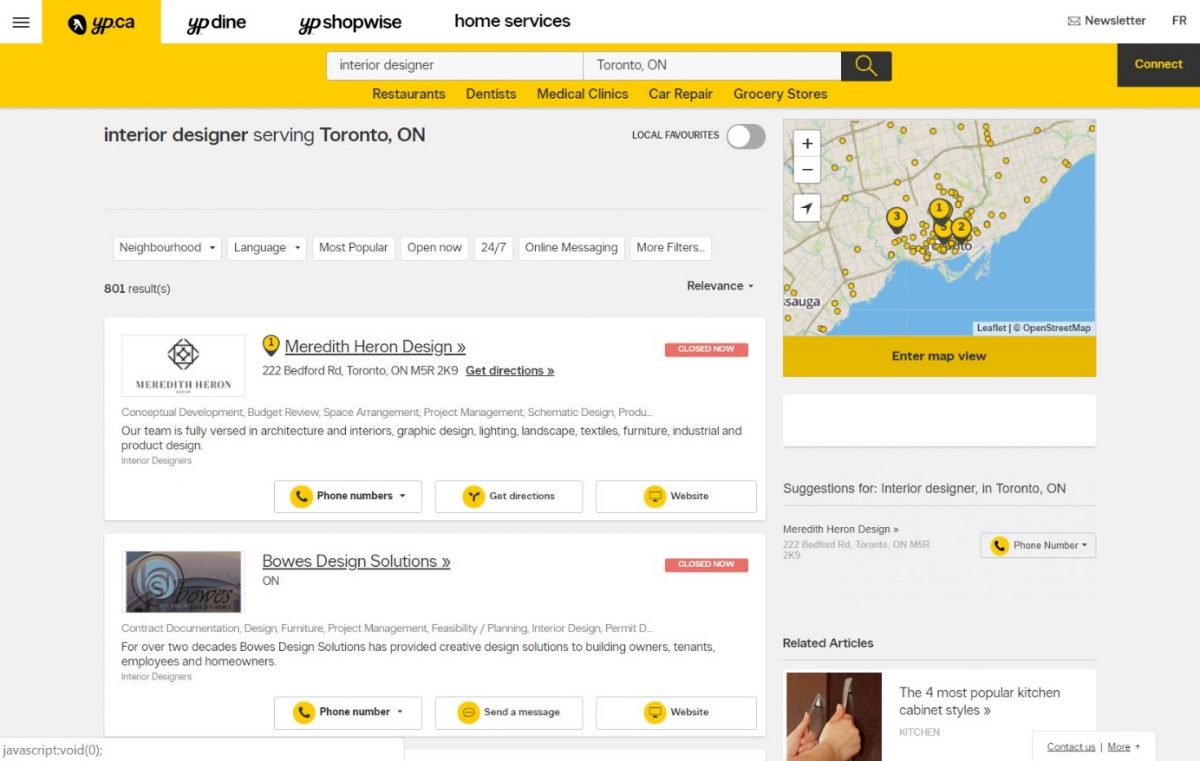Viewport: 1200px width, 761px height.
Task: Open the hamburger menu
Action: [x=20, y=21]
